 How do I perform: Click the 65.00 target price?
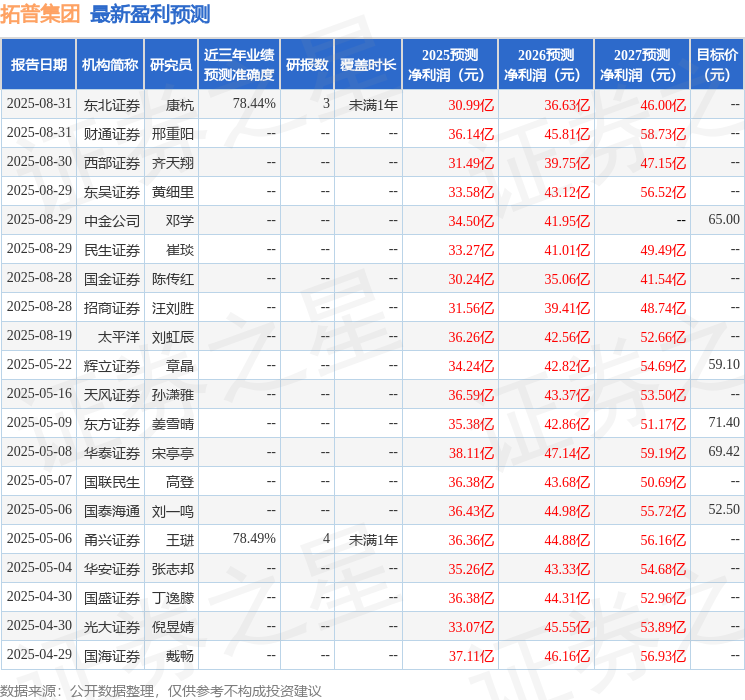point(724,220)
